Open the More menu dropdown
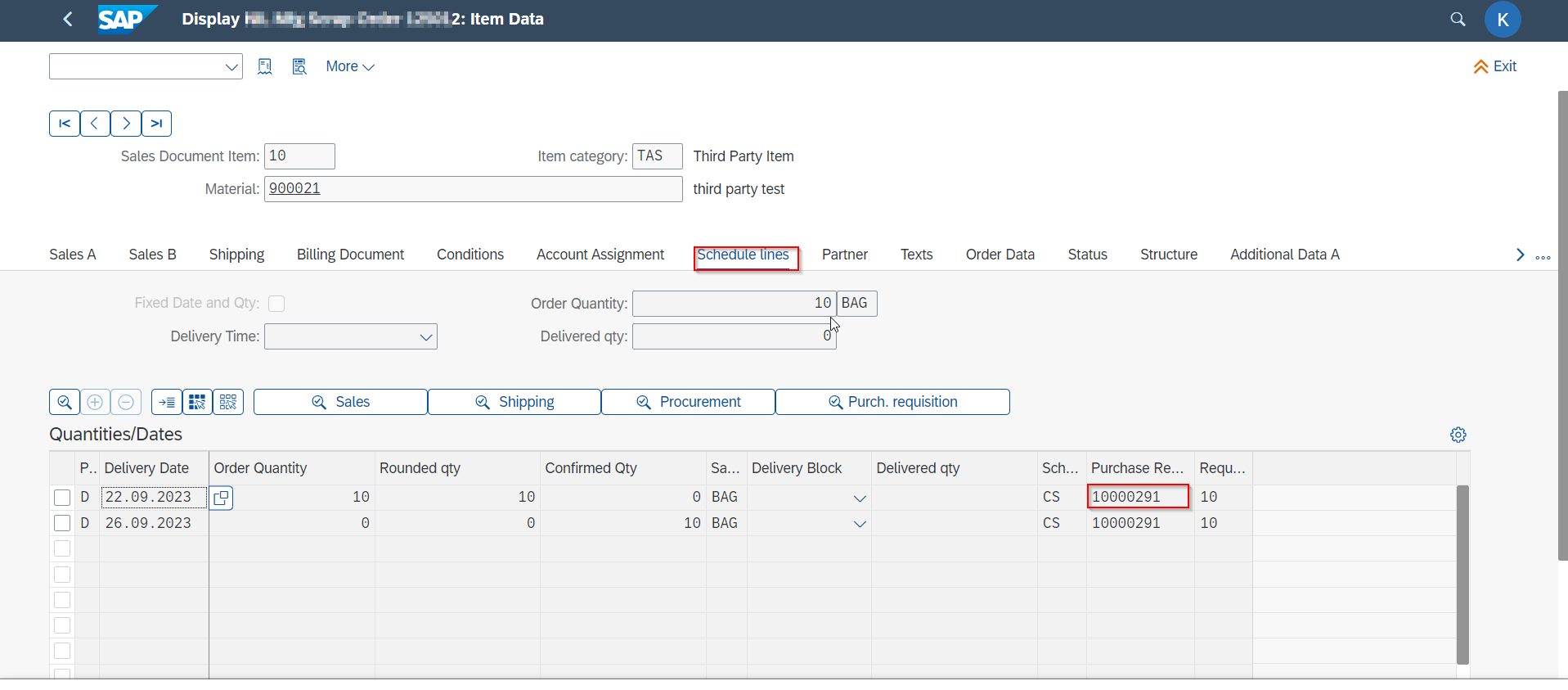This screenshot has width=1568, height=690. point(349,67)
